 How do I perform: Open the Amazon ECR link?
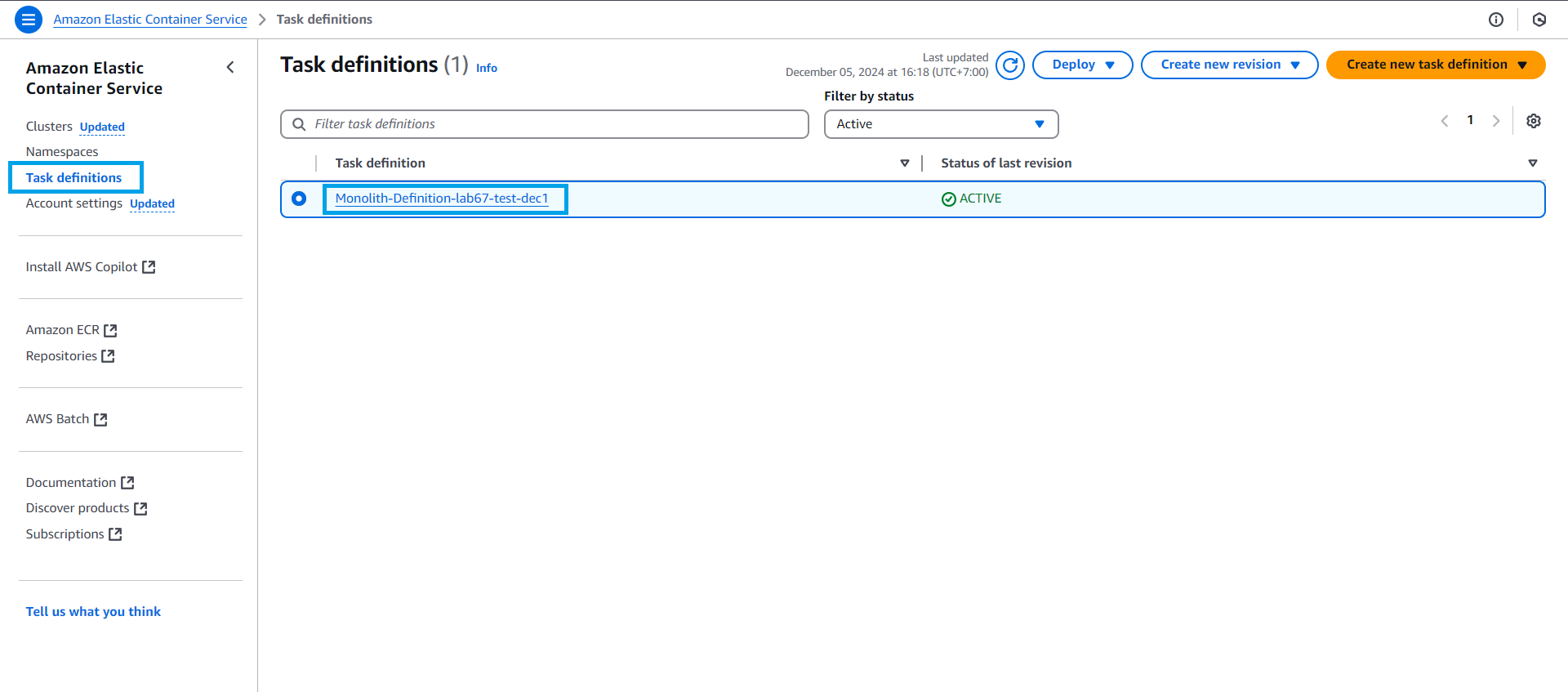pos(63,330)
